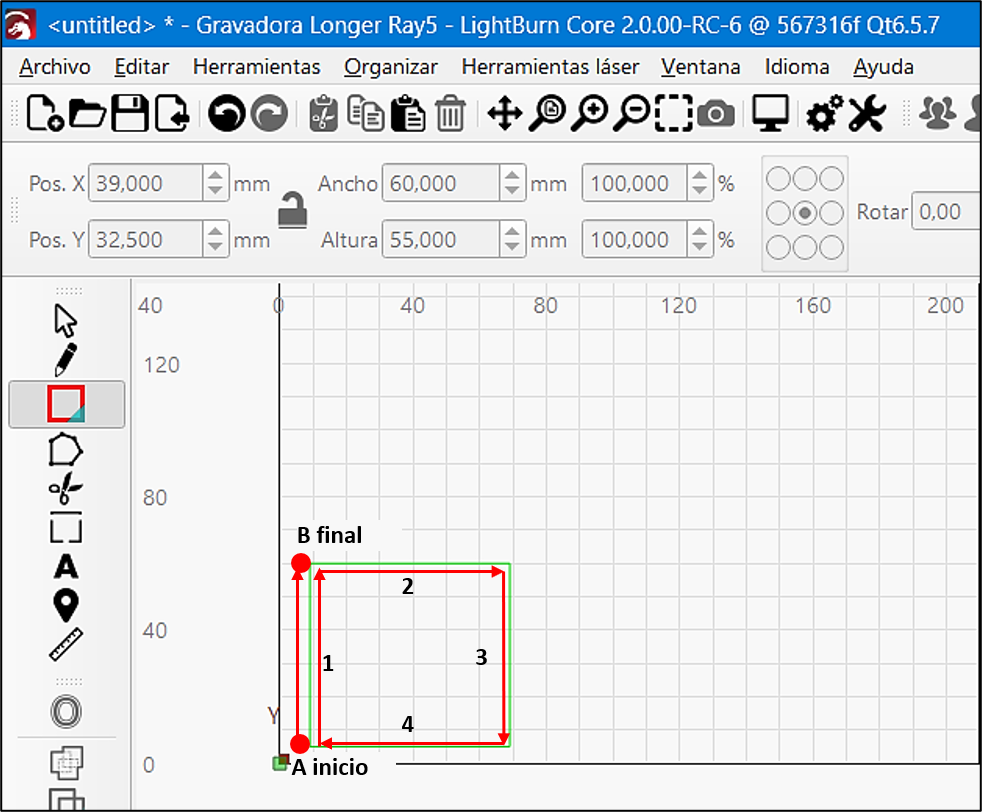Open the Idioma menu

tap(797, 66)
